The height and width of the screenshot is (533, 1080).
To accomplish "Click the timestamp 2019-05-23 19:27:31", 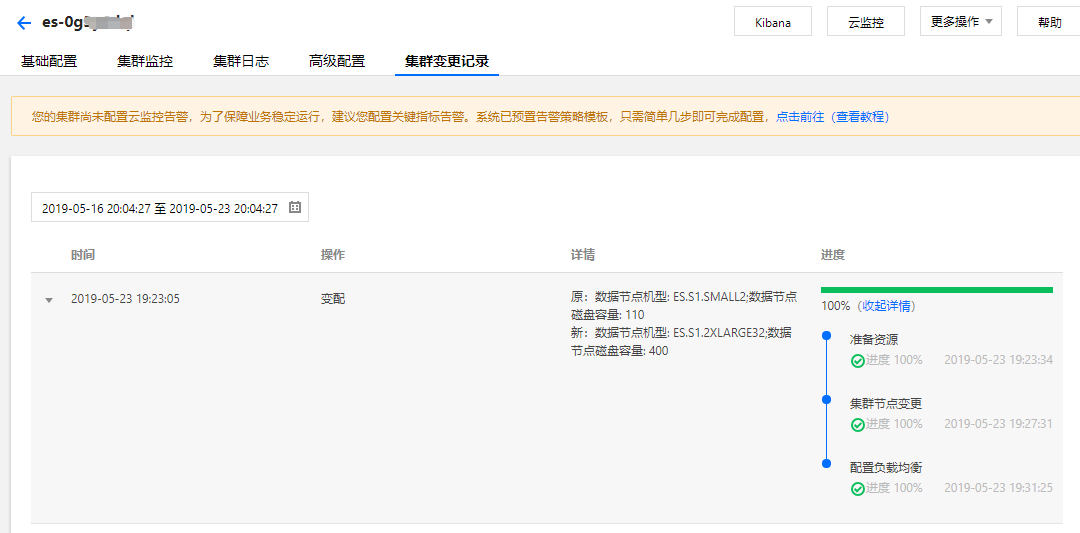I will click(x=998, y=424).
